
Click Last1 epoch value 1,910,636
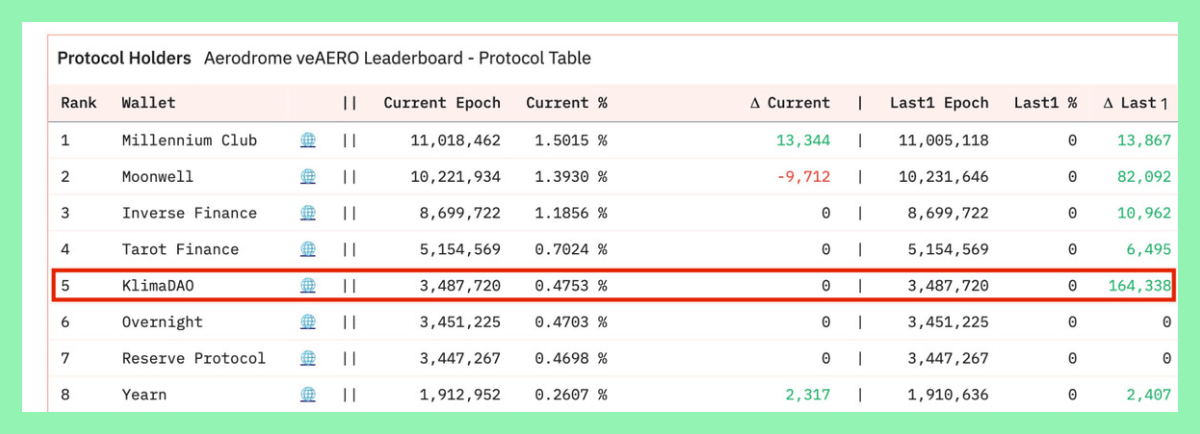coord(948,395)
